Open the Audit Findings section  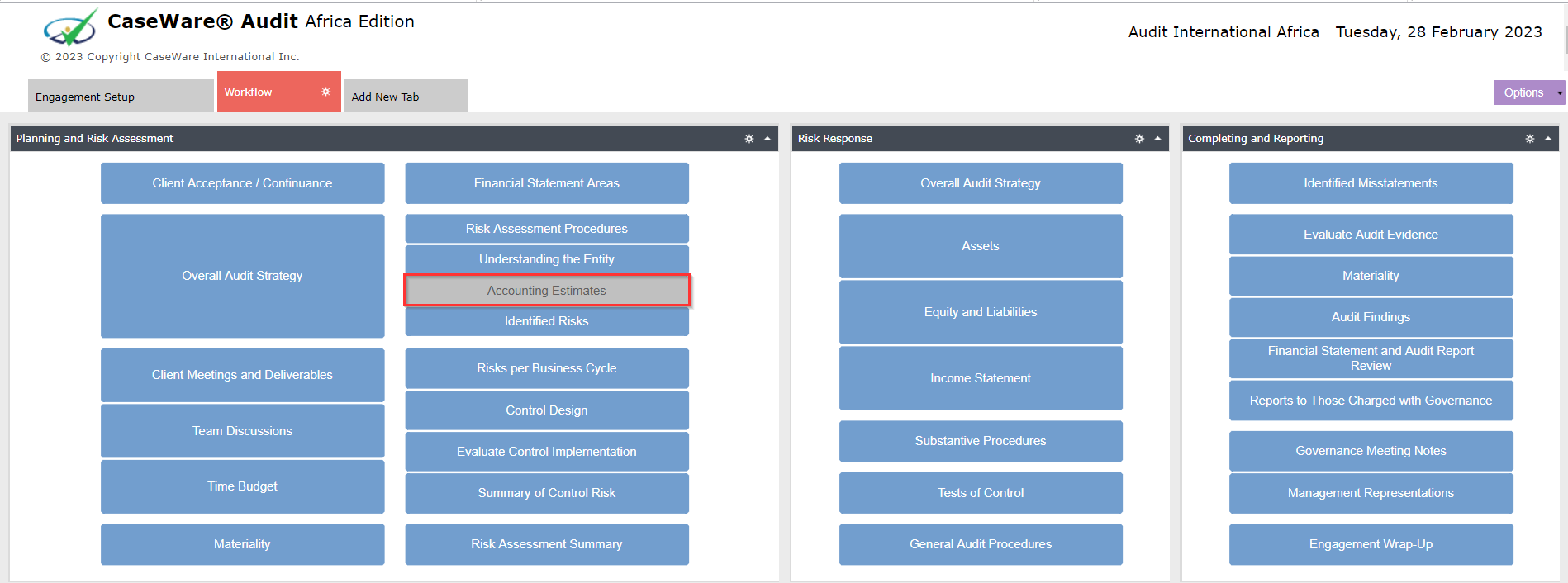click(1371, 317)
